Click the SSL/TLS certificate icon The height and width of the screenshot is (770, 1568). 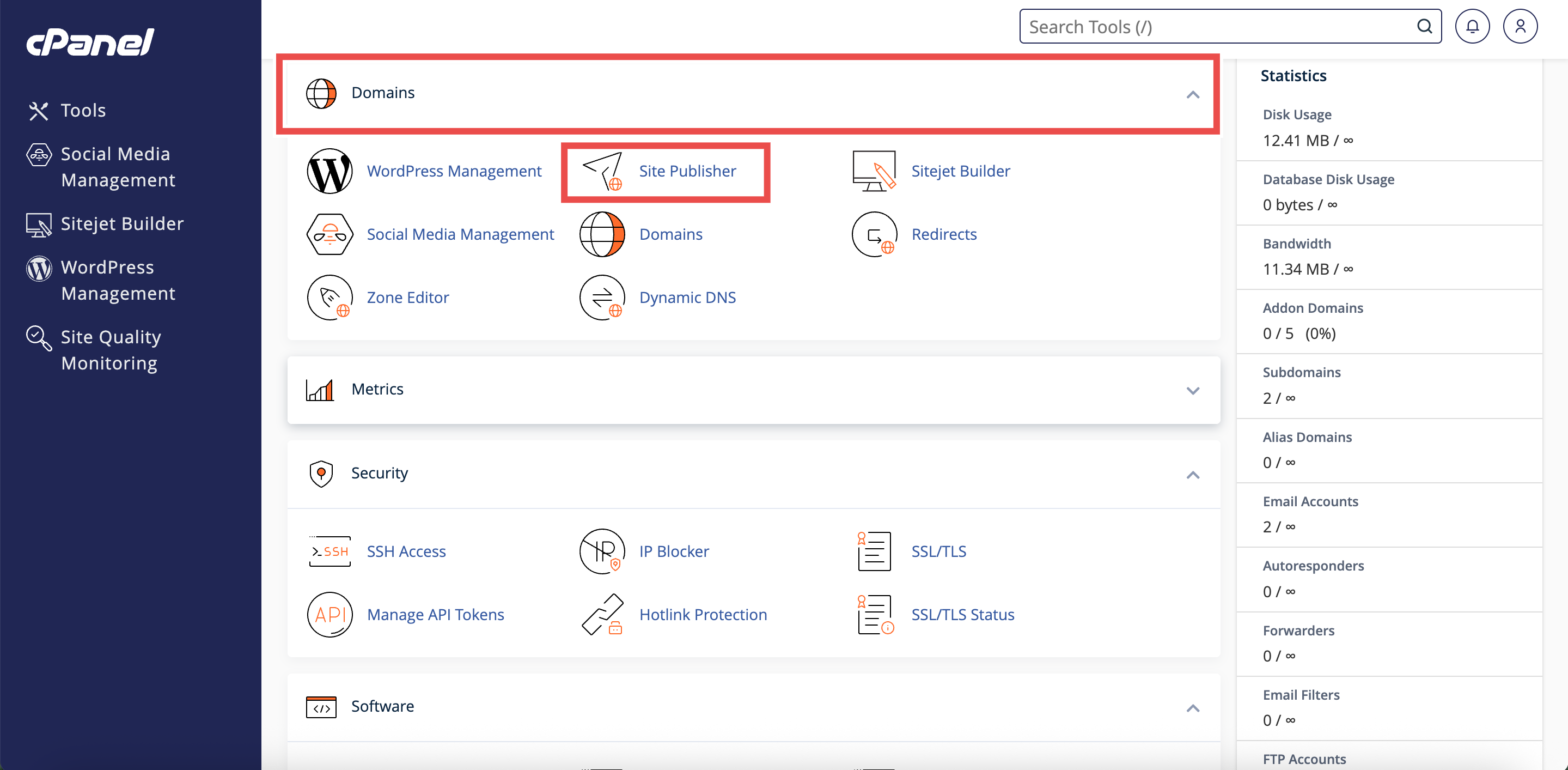(874, 551)
